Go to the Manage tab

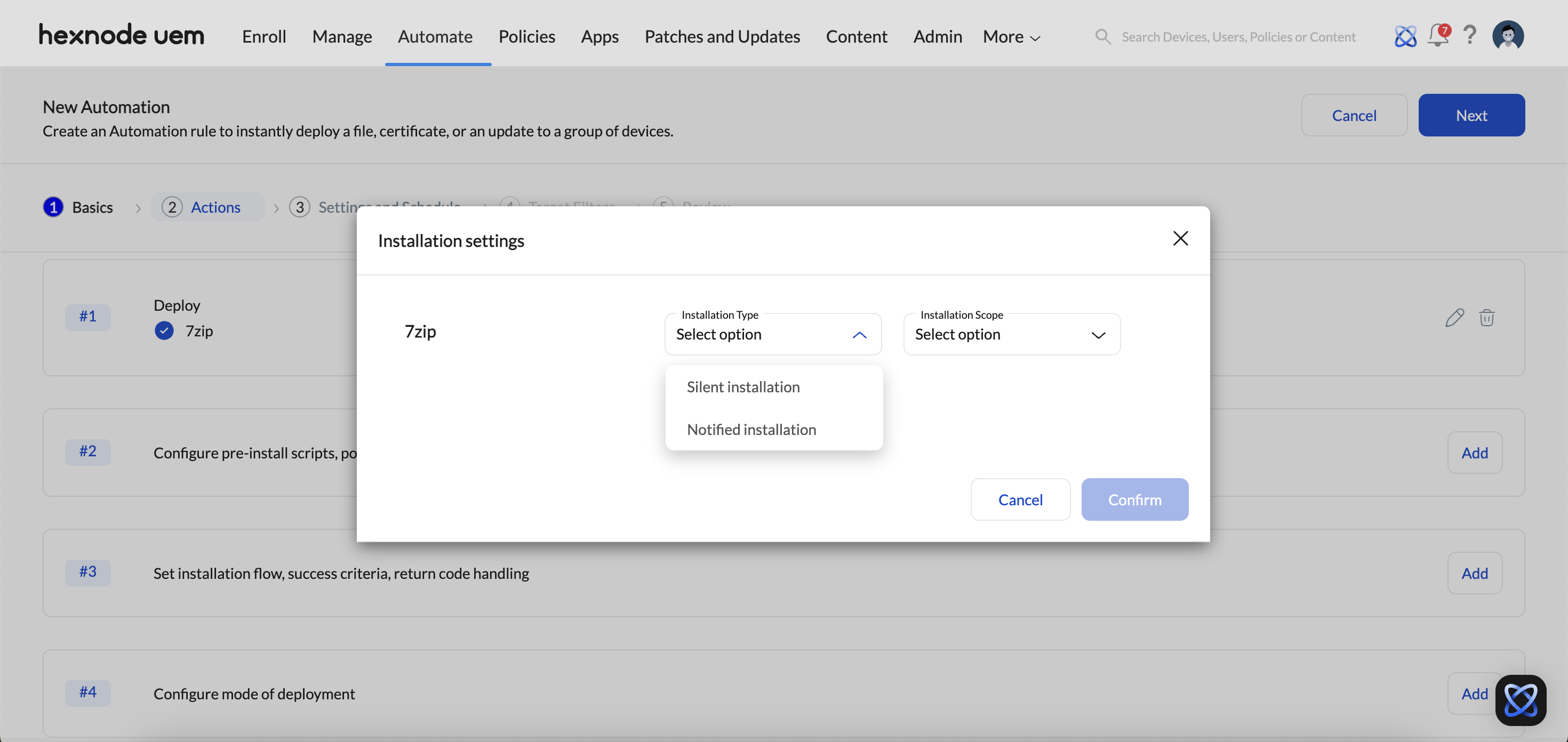pyautogui.click(x=342, y=36)
